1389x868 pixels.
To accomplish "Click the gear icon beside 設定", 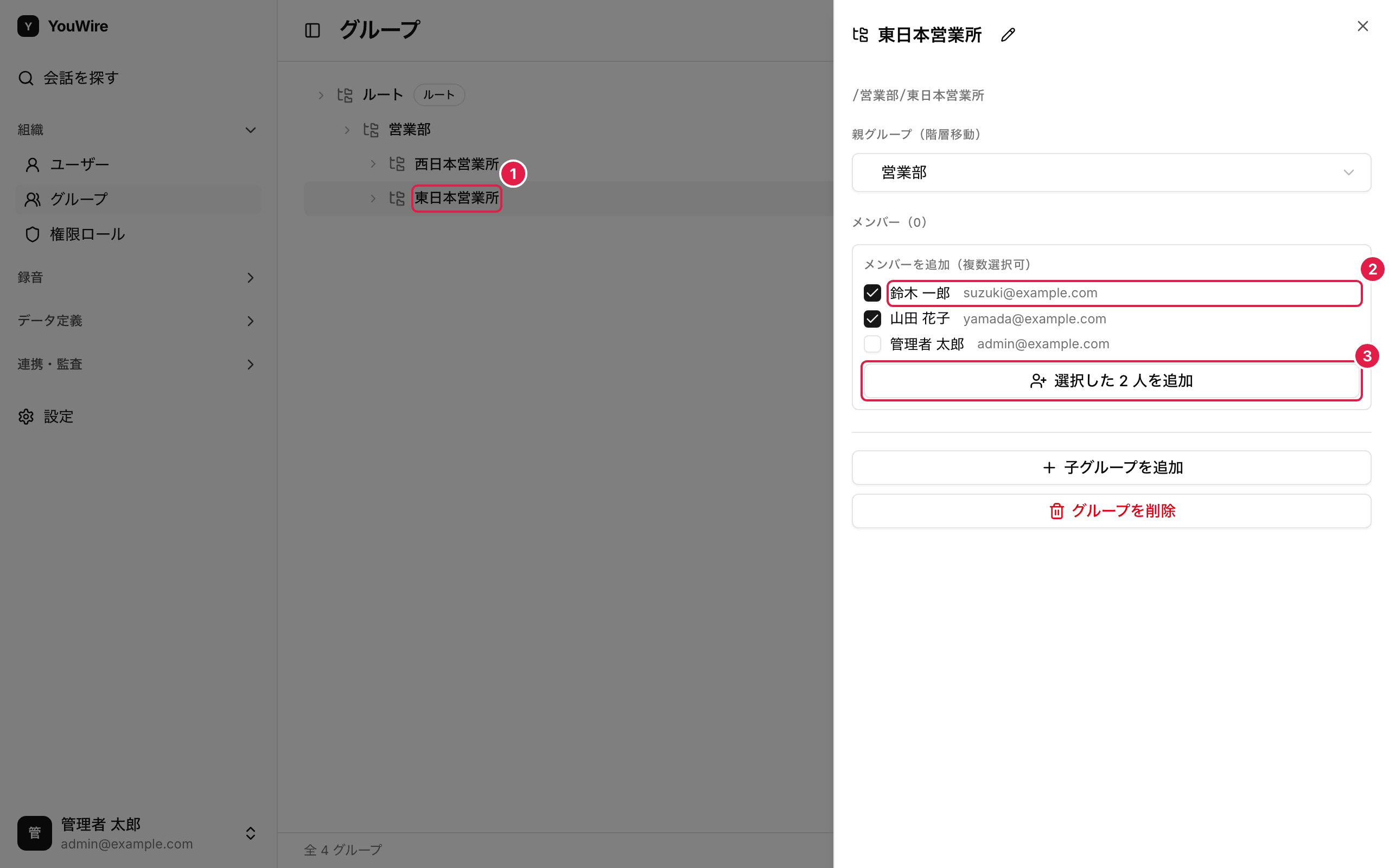I will [x=26, y=417].
